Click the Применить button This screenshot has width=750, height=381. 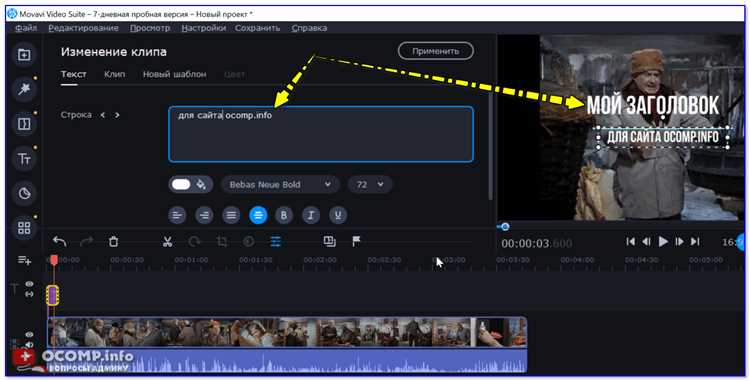(436, 51)
